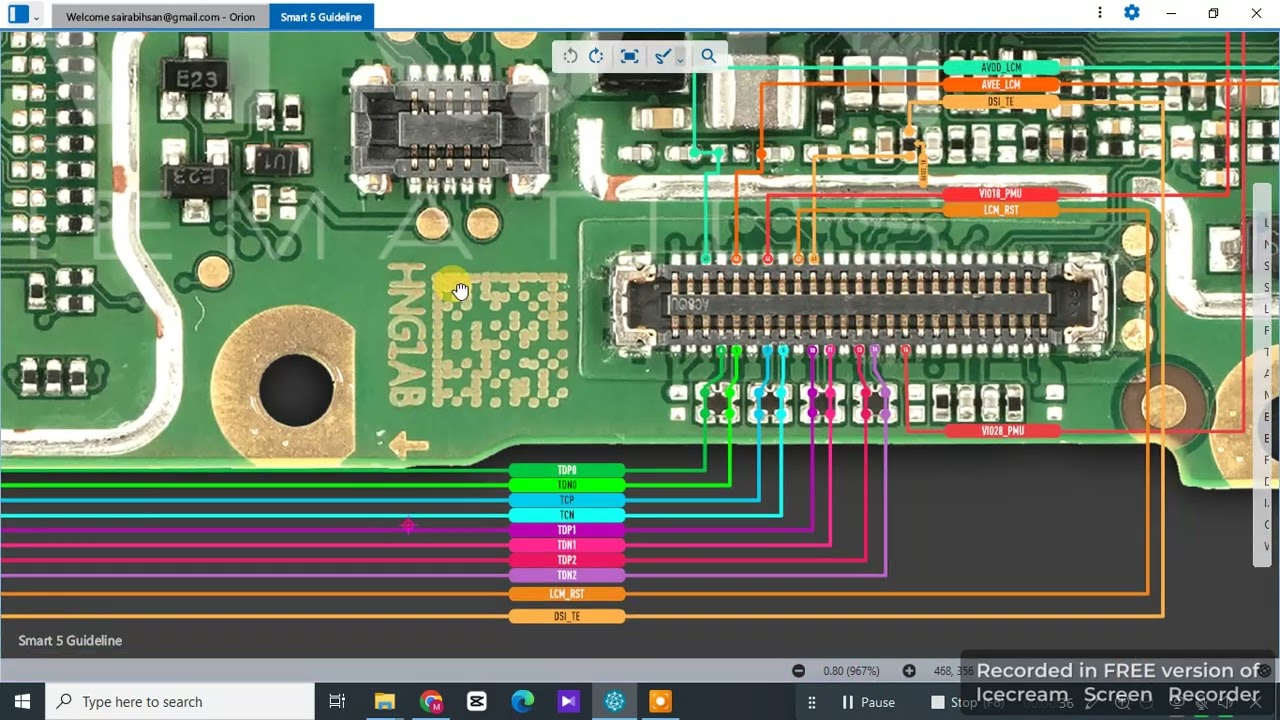
Task: Open Task View on taskbar
Action: click(337, 702)
